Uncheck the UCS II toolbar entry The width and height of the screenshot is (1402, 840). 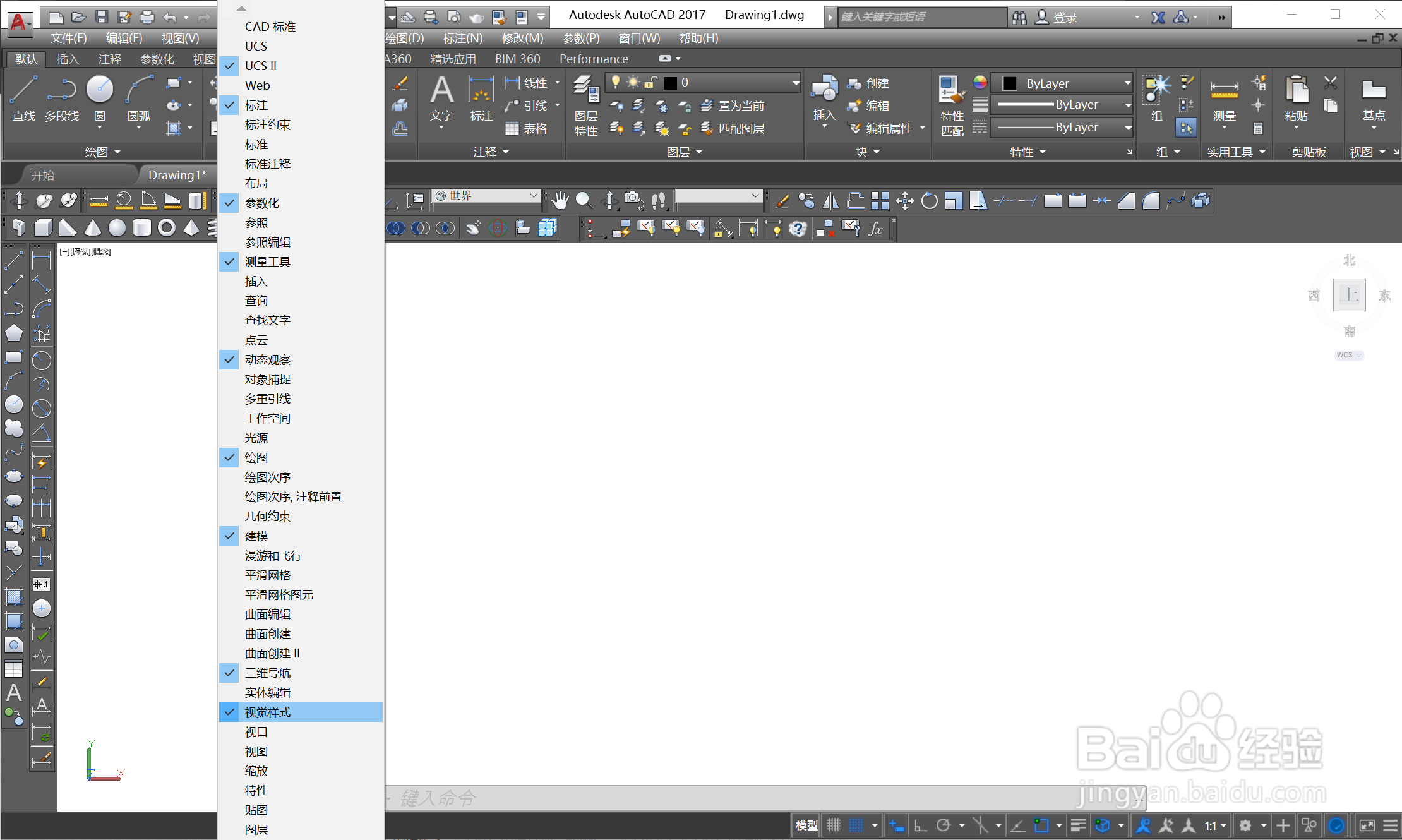(x=260, y=66)
